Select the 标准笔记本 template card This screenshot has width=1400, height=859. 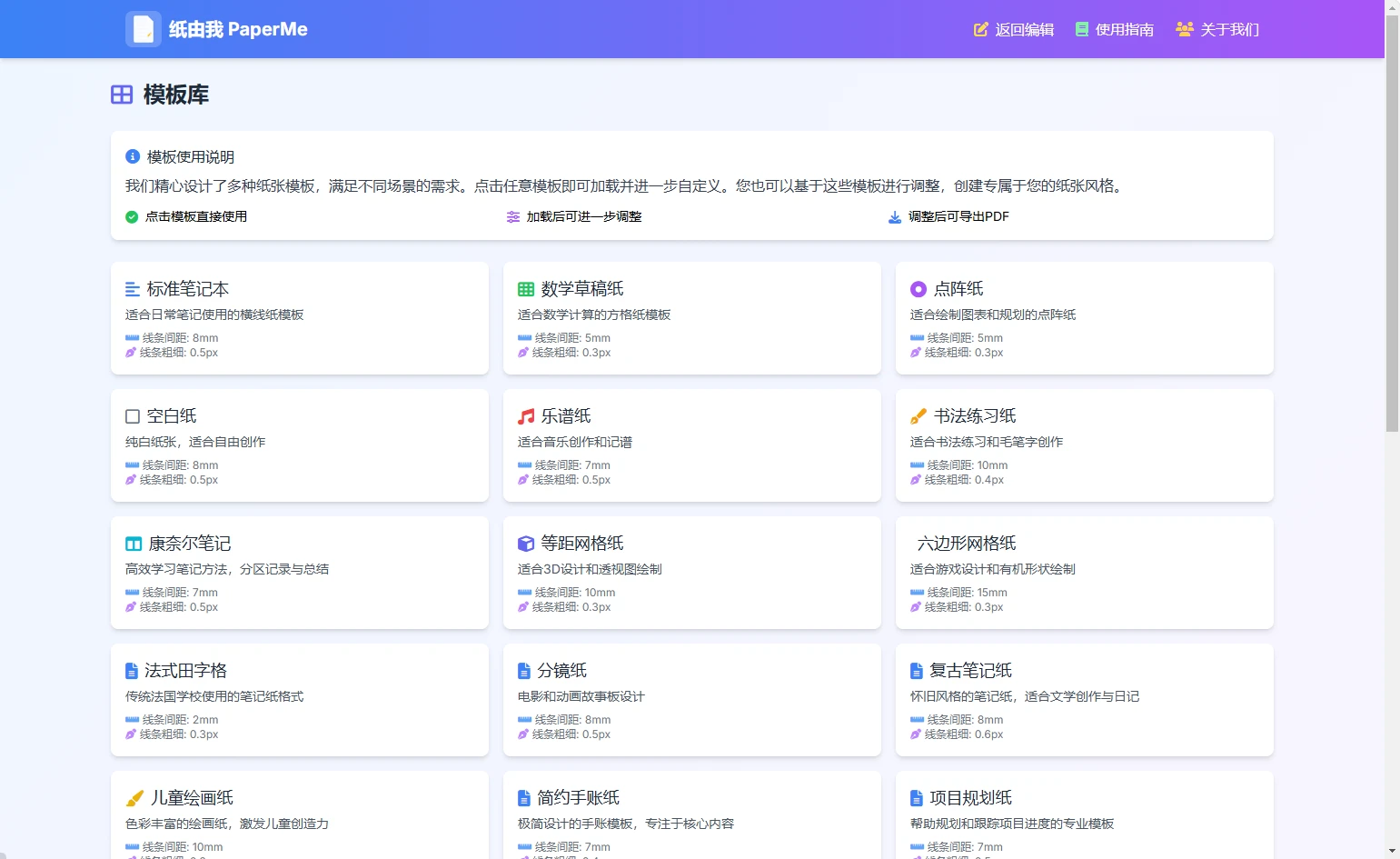tap(300, 318)
